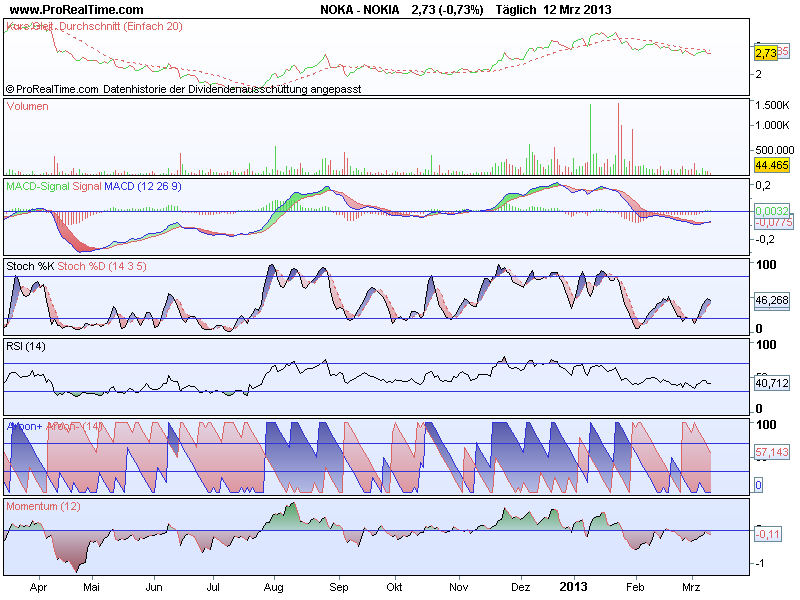Click the Täglich 12 Mrz 2013 date label
Image resolution: width=800 pixels, height=600 pixels.
(x=554, y=10)
